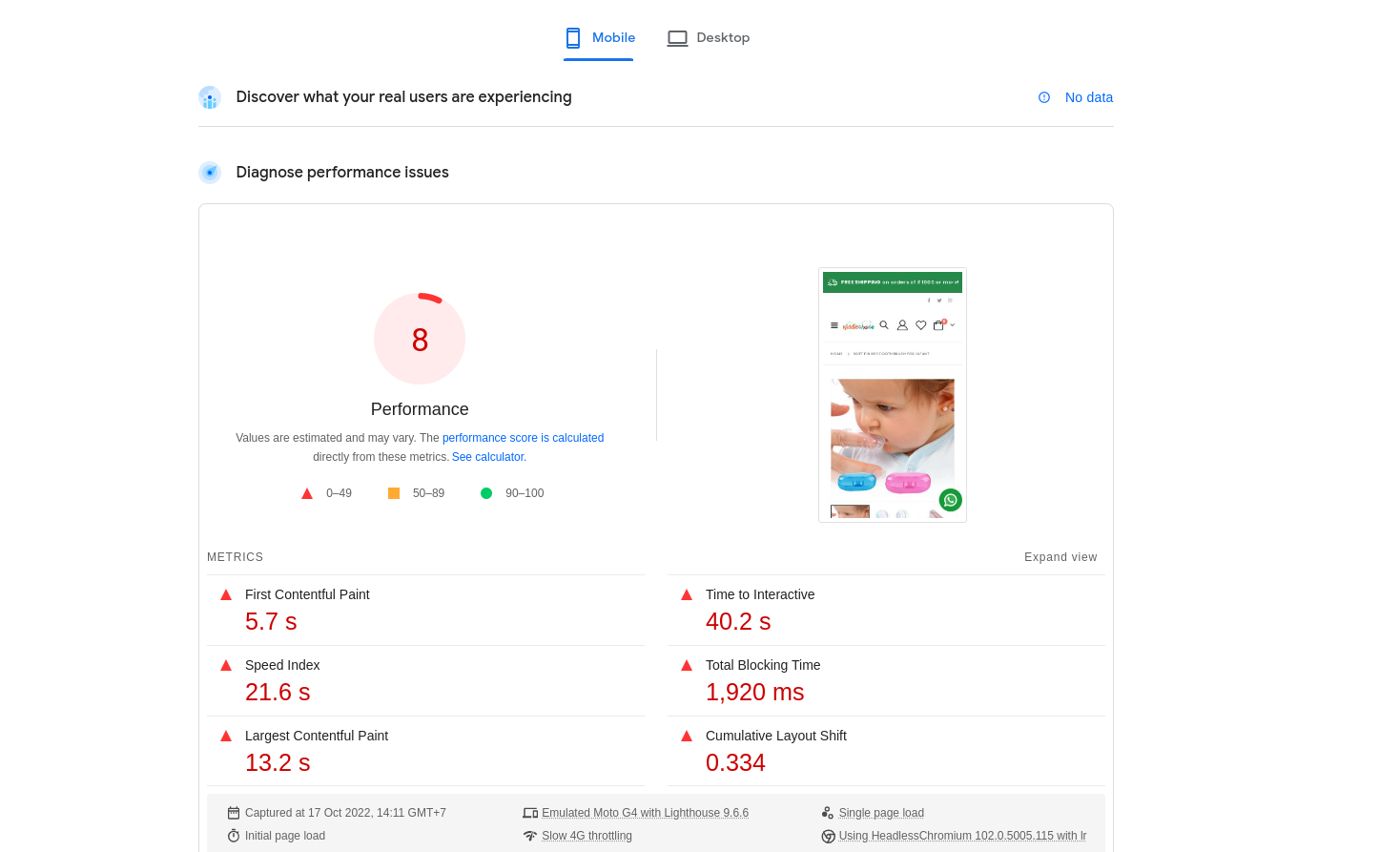
Task: Click the red triangle beside First Contentful Paint
Action: pos(226,594)
